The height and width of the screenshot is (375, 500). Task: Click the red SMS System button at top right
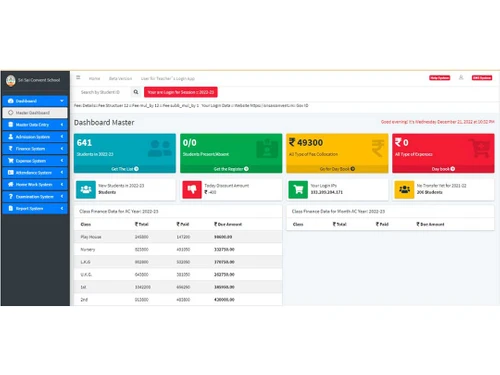coord(482,78)
